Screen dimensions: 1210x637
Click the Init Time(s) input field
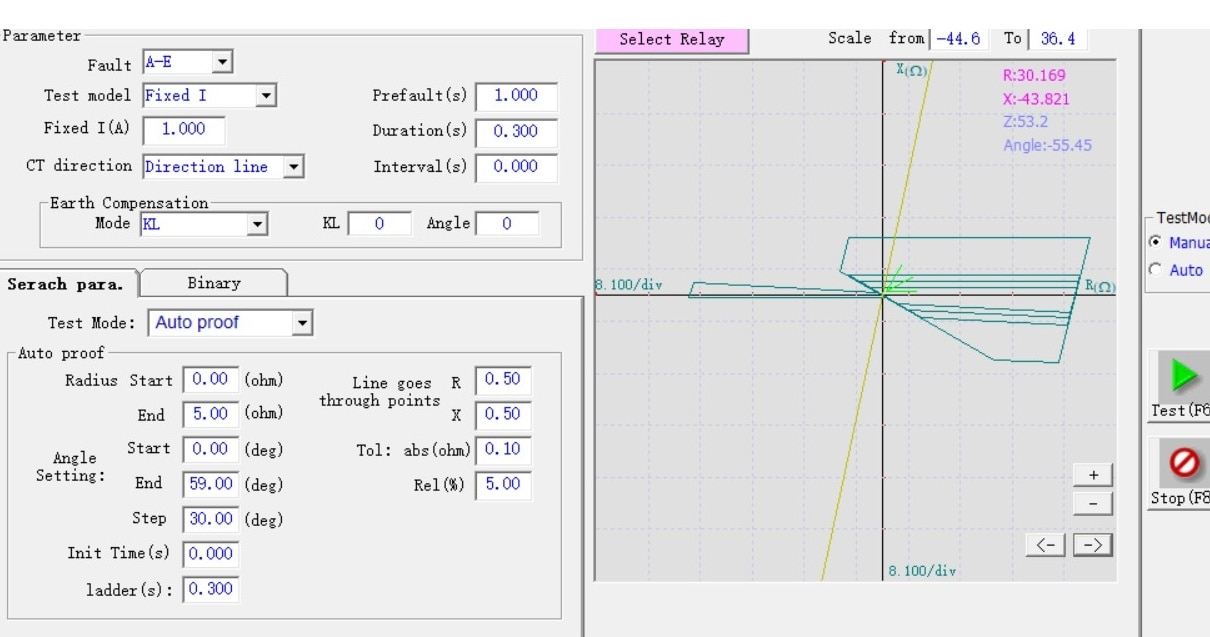pyautogui.click(x=211, y=554)
